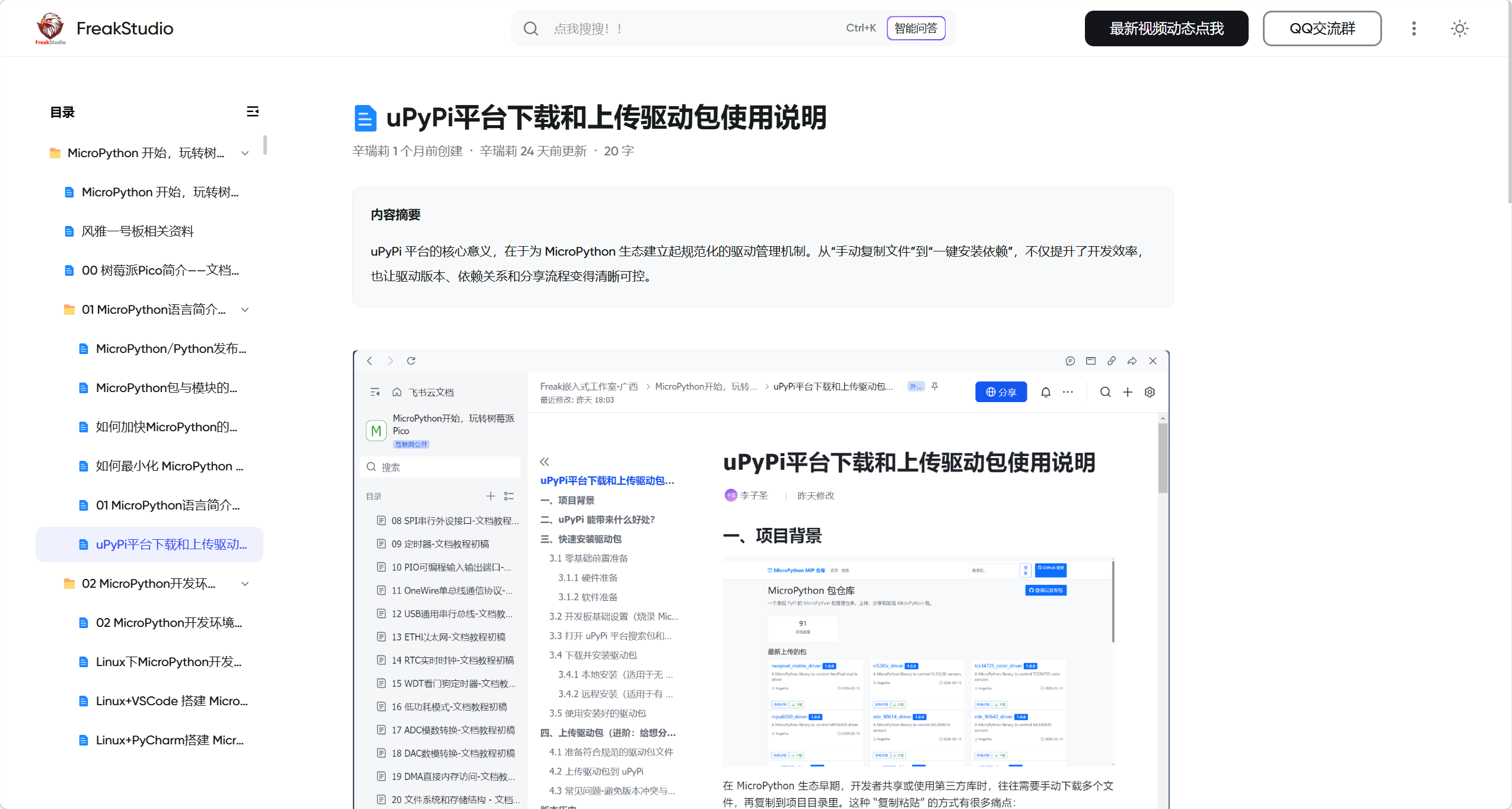
Task: Open notifications bell in Feishu header
Action: (x=1046, y=391)
